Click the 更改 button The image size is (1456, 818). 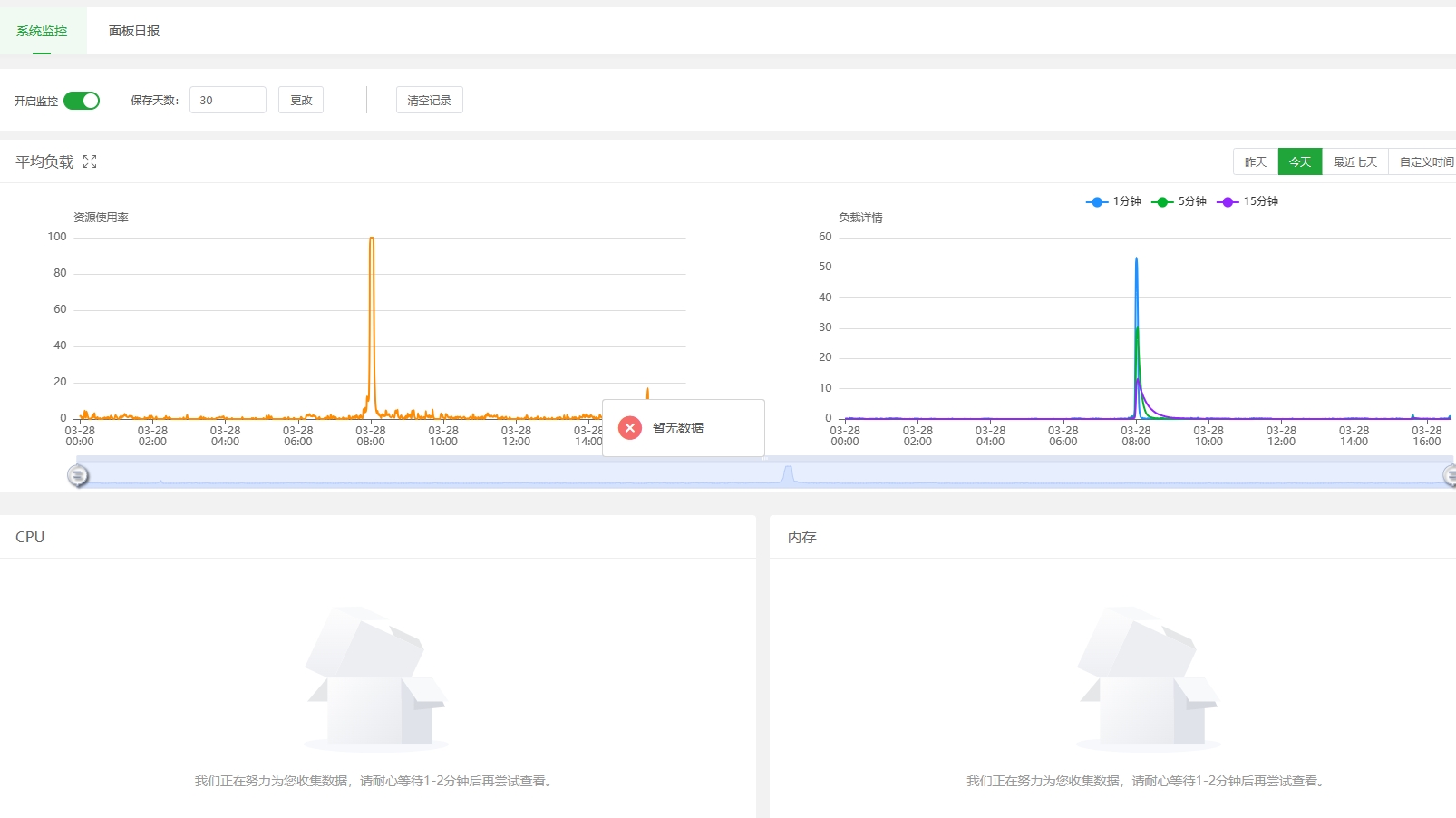pos(301,100)
